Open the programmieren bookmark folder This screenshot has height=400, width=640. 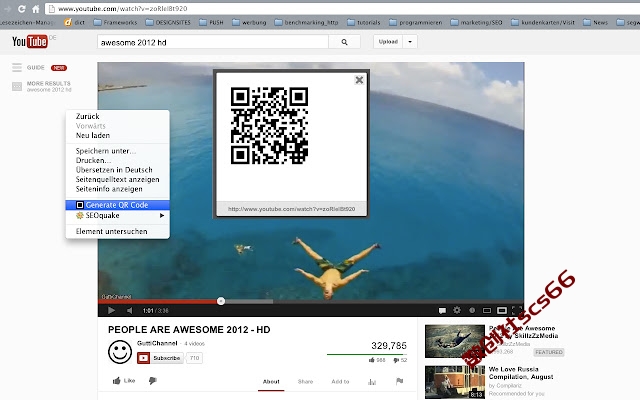tap(416, 22)
